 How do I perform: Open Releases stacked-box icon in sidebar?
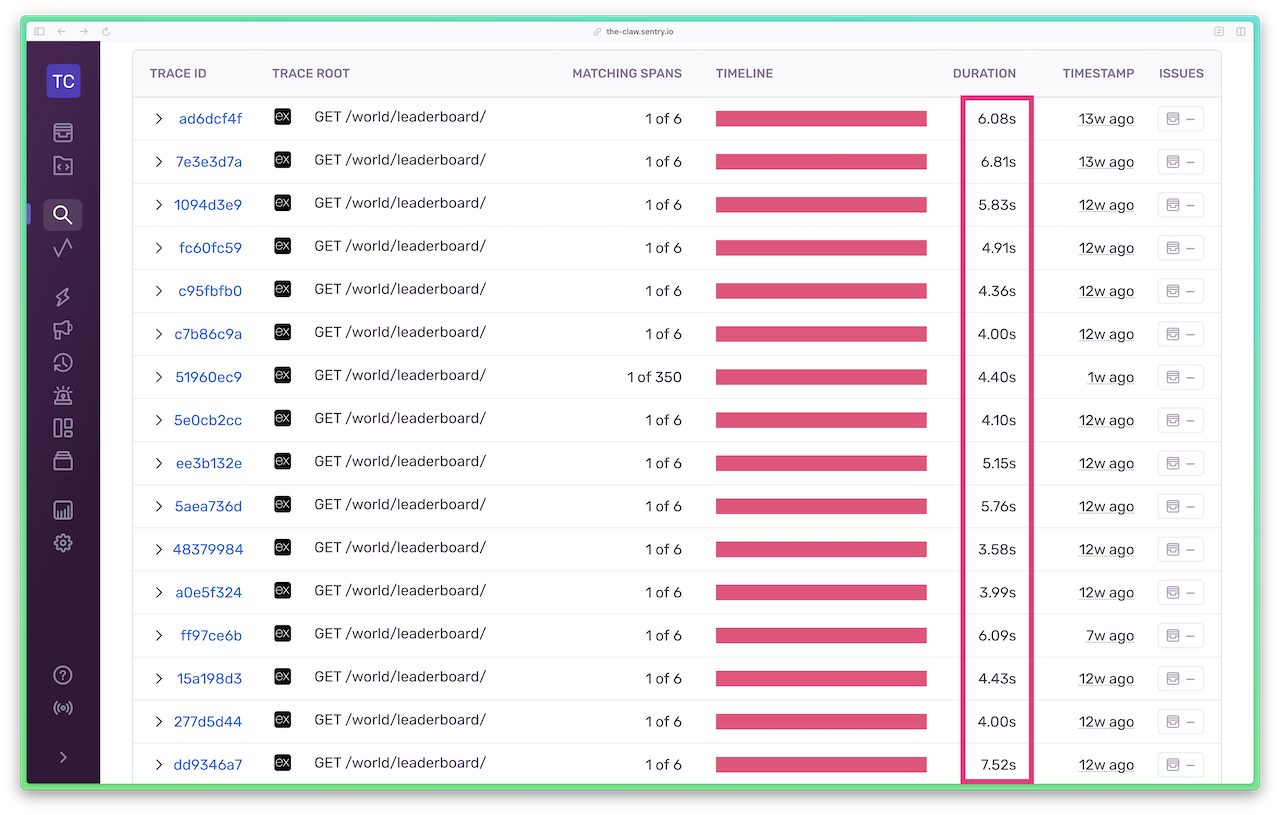pos(63,461)
